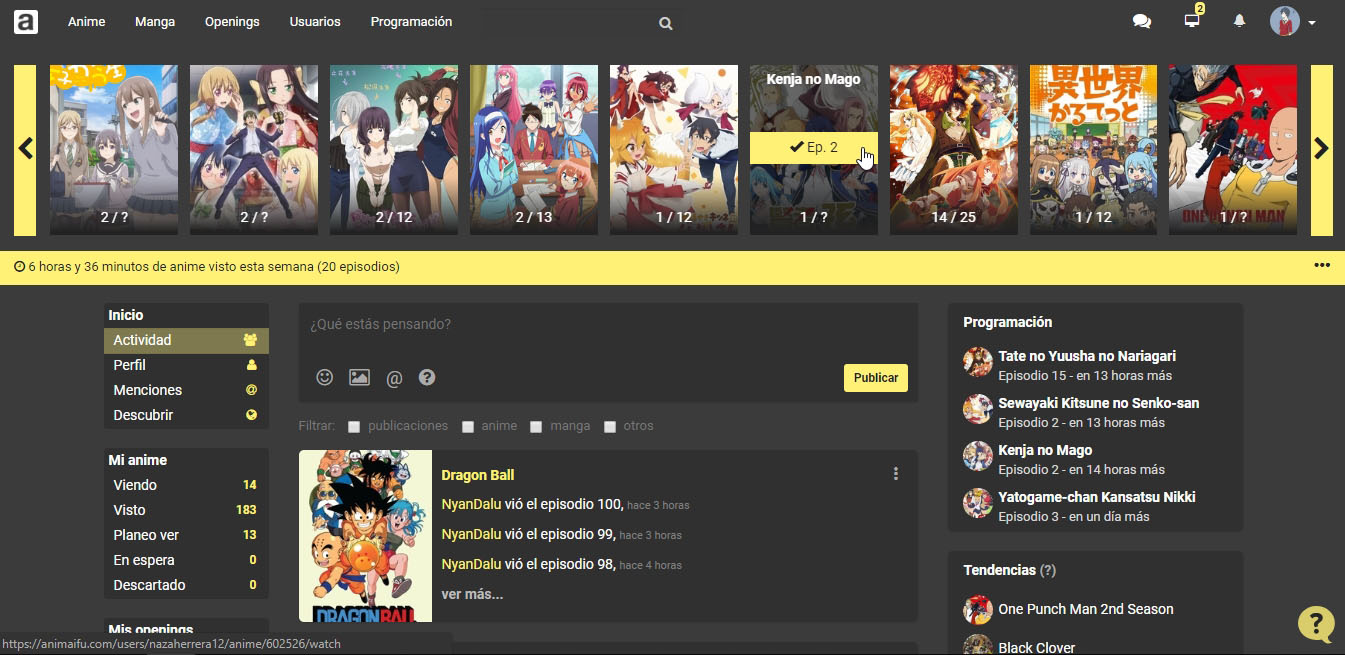Toggle the manga filter checkbox
Screen dimensions: 1345x655
click(536, 427)
